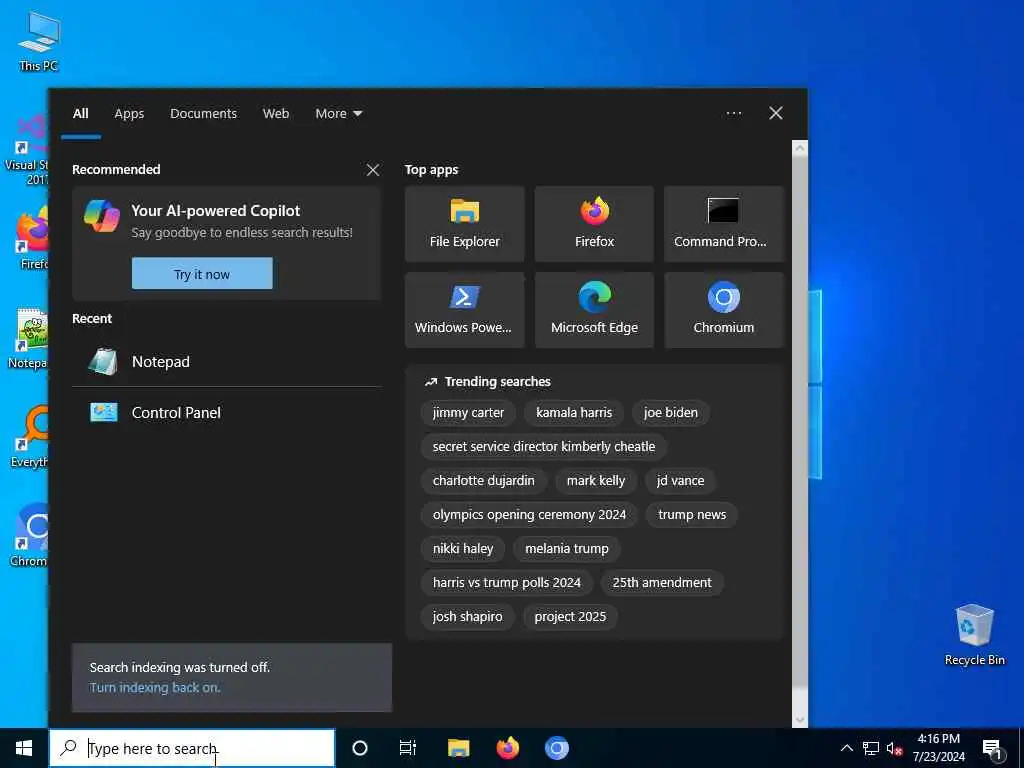Search trending topic joe biden
1024x768 pixels.
coord(671,413)
